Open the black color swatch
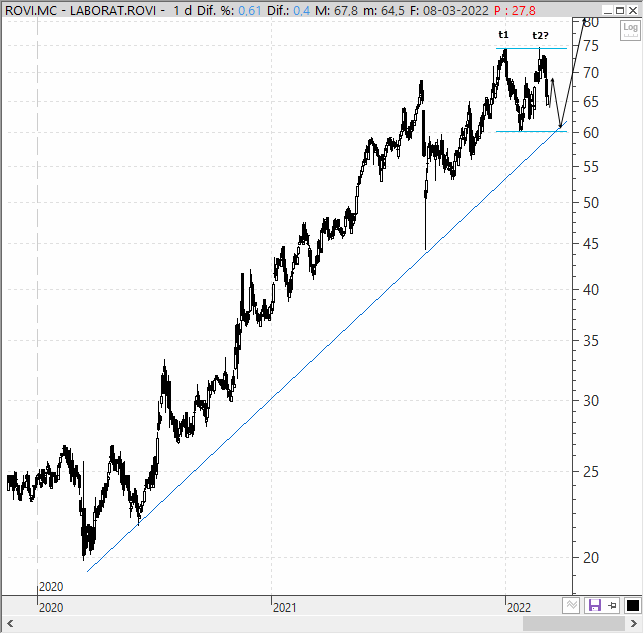644x634 pixels. click(632, 606)
